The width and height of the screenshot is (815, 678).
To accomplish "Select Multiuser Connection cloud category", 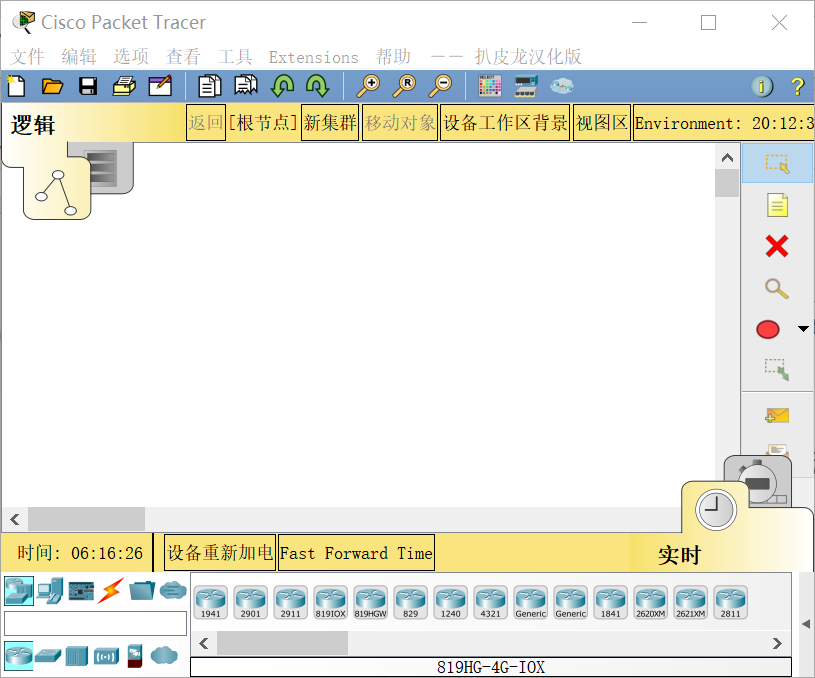I will pos(173,591).
